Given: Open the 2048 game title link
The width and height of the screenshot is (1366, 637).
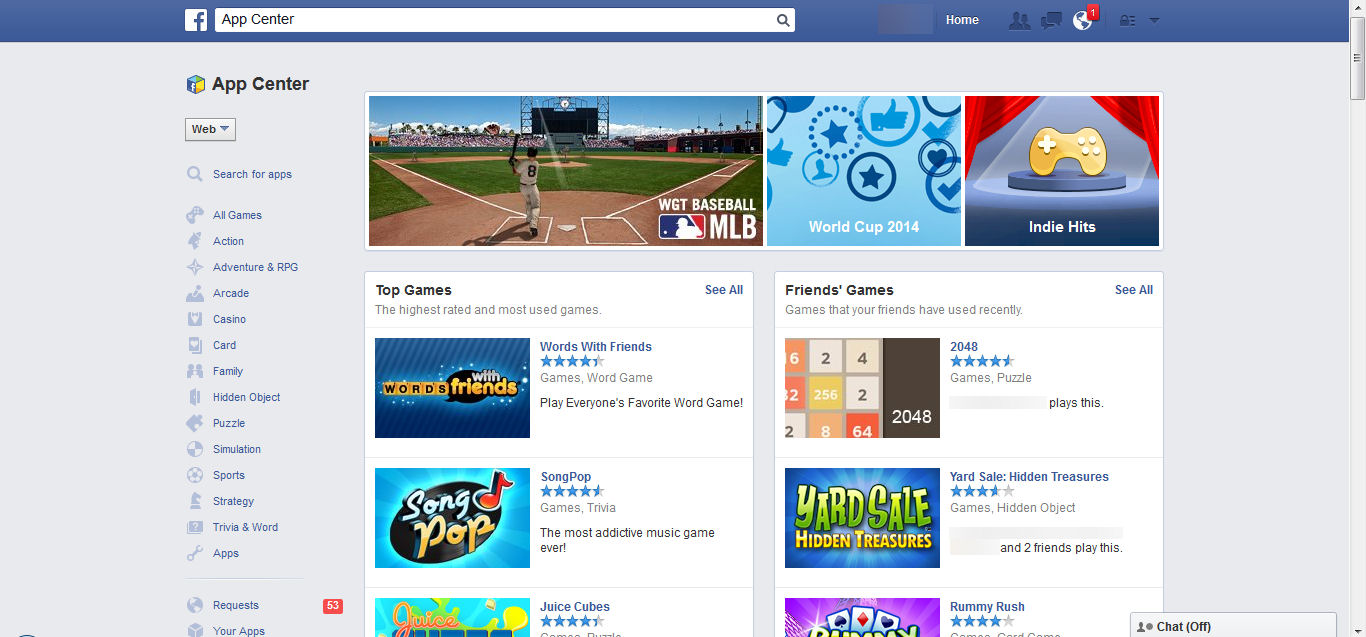Looking at the screenshot, I should (964, 347).
